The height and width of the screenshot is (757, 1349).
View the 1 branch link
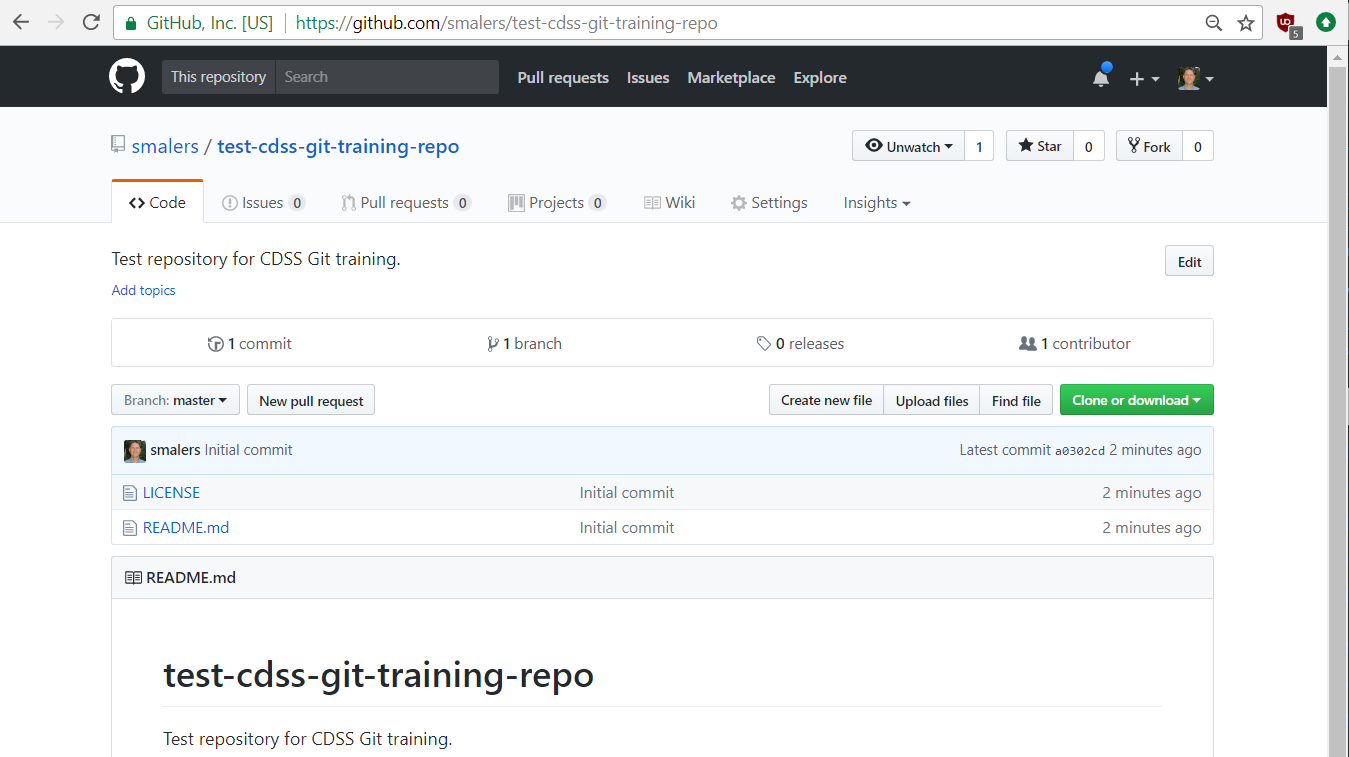524,343
